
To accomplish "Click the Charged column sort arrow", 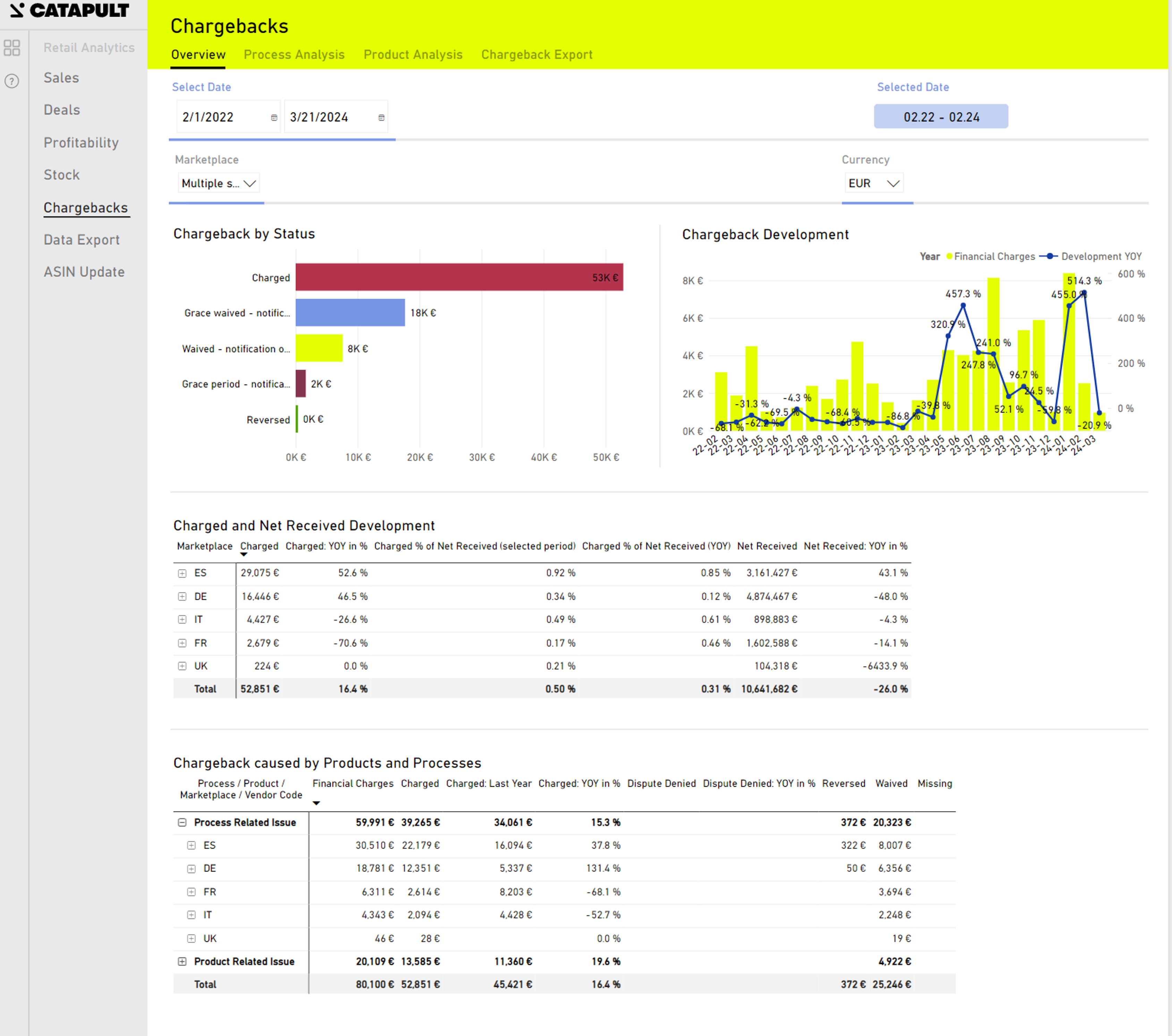I will (x=244, y=554).
